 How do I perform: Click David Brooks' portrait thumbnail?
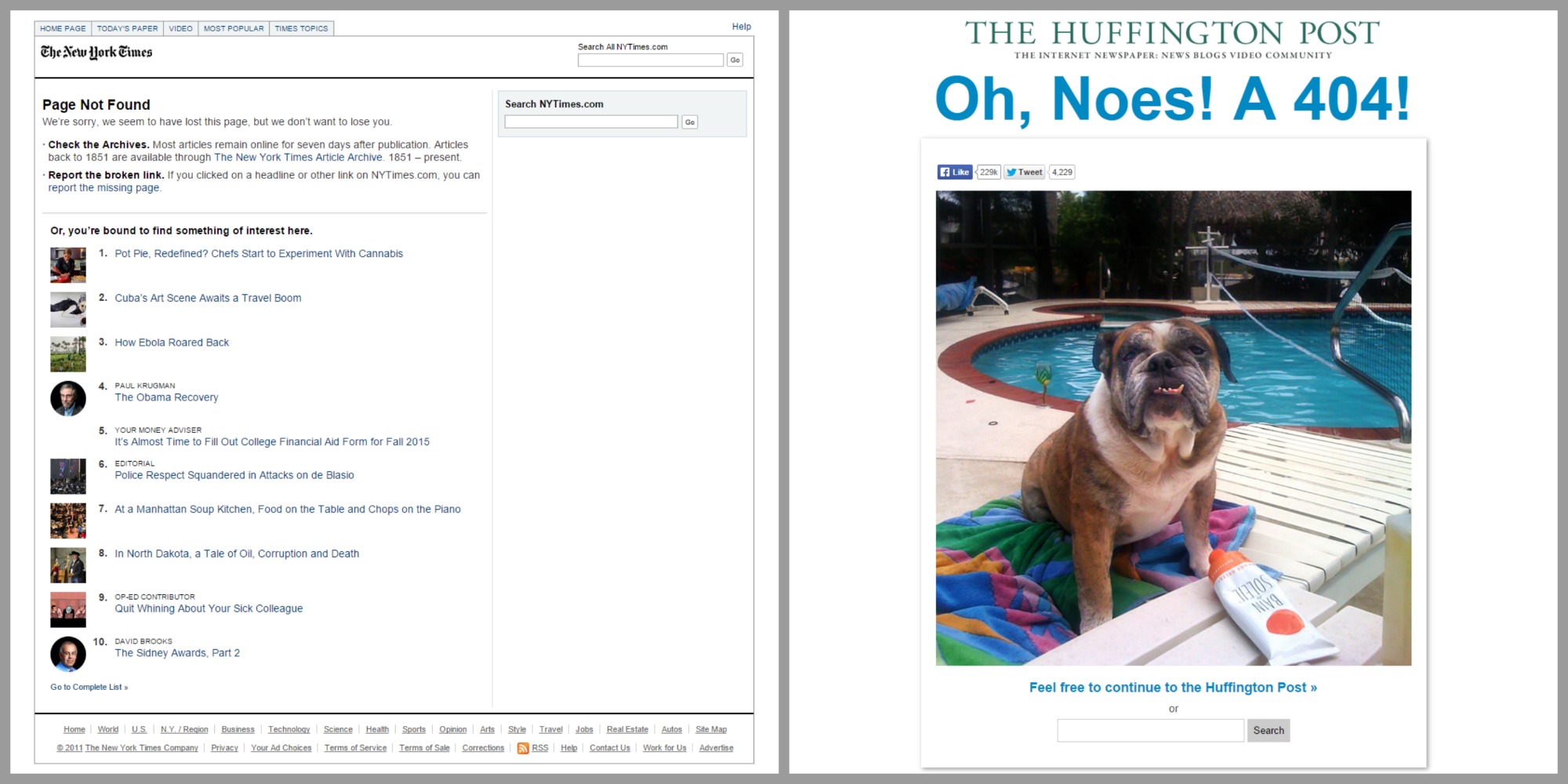click(68, 655)
